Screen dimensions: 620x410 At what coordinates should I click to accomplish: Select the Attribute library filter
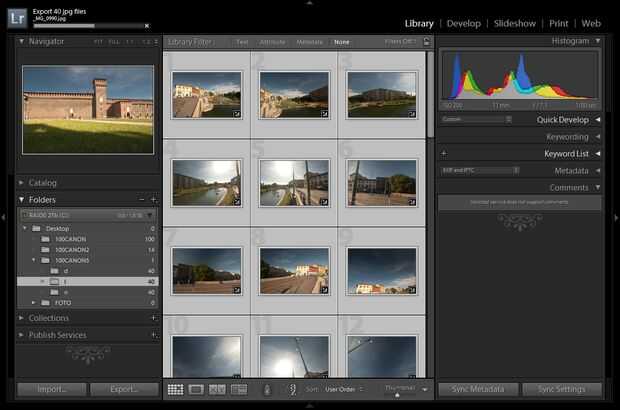[272, 42]
